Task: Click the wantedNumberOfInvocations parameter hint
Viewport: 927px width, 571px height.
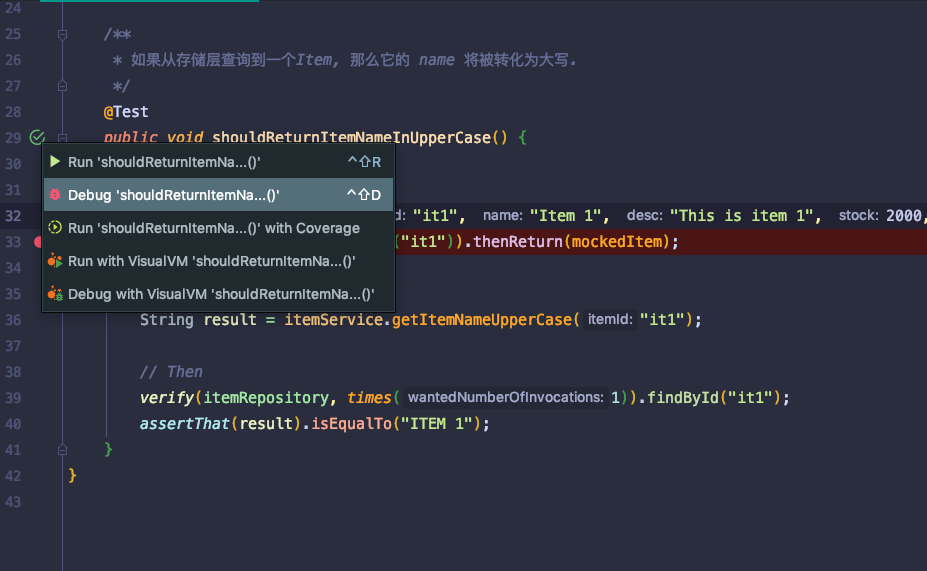Action: (x=506, y=397)
